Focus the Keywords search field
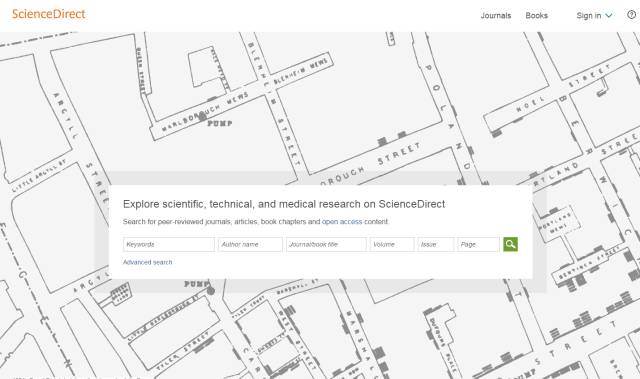 [169, 244]
